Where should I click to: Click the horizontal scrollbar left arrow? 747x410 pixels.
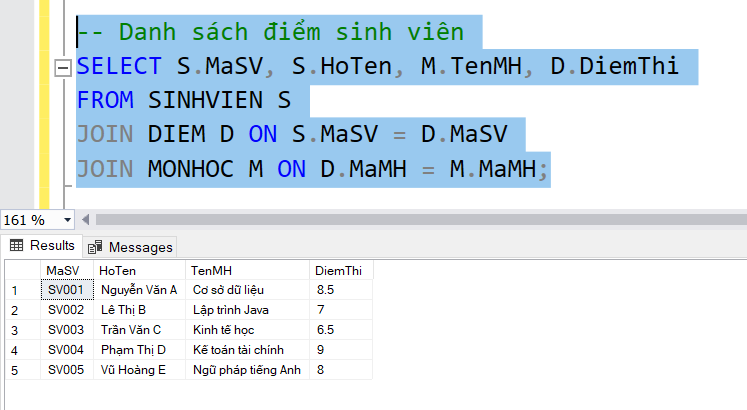[x=86, y=219]
